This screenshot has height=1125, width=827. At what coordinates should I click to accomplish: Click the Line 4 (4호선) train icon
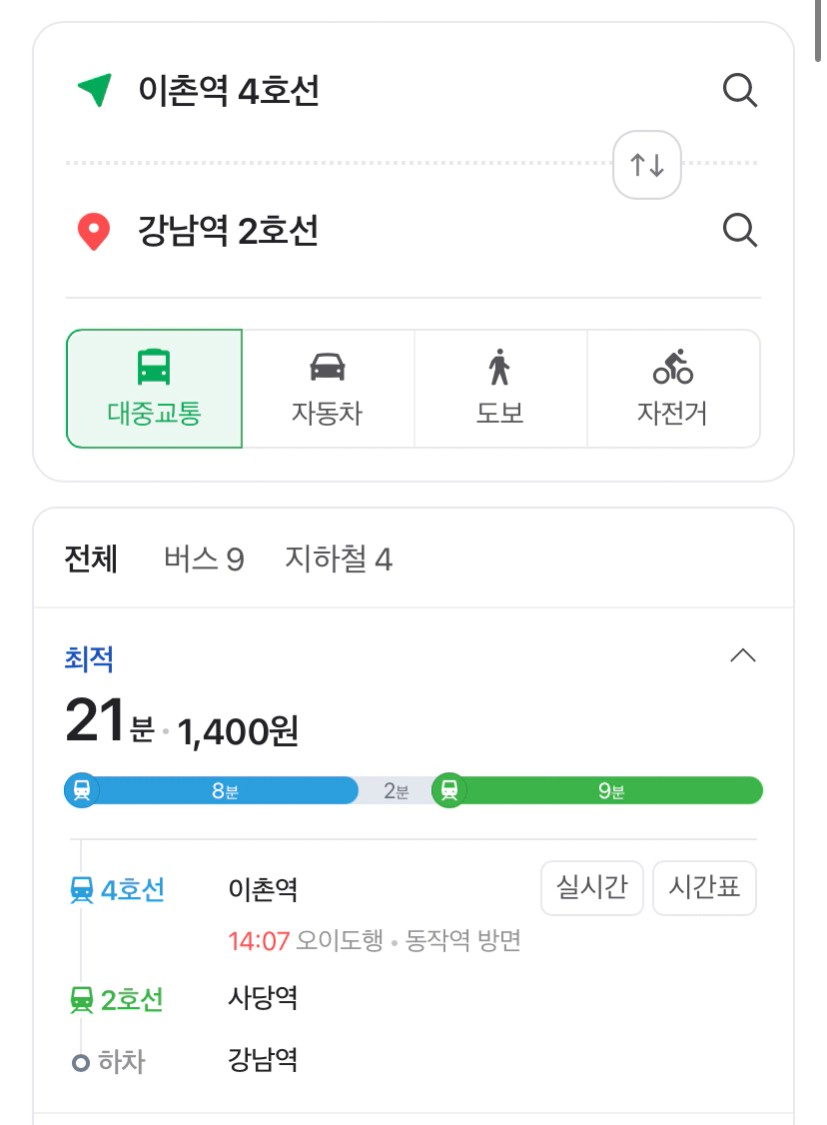[x=82, y=890]
